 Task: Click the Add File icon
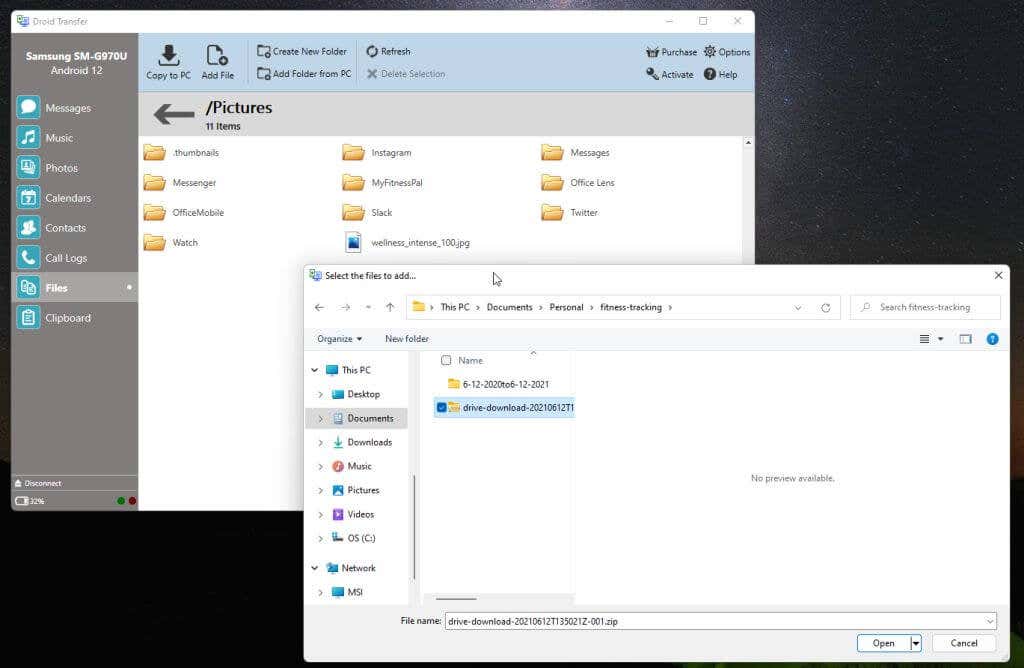tap(217, 55)
